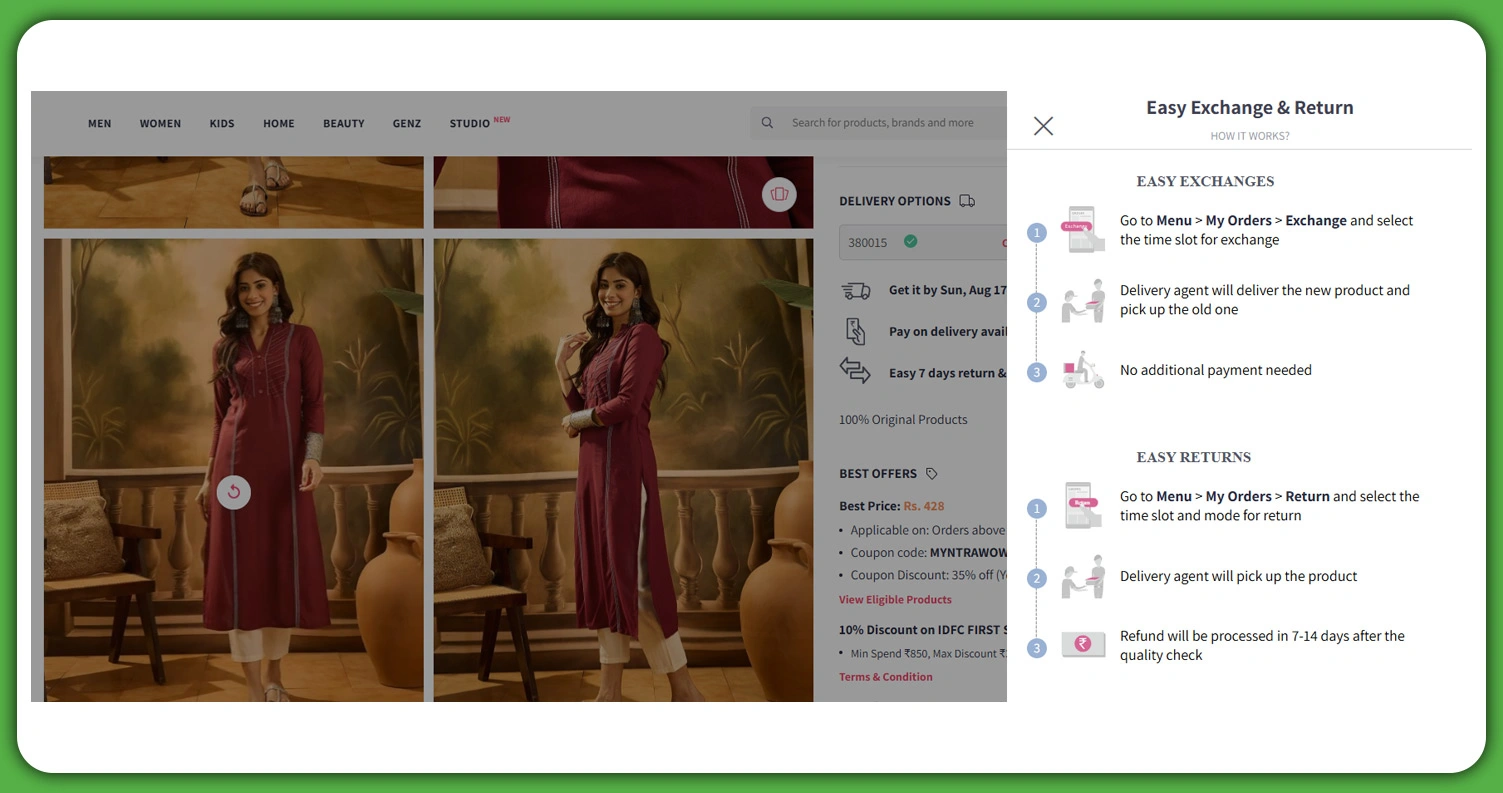
Task: Click the exchange arrows icon near Easy 7 days return
Action: (x=857, y=371)
